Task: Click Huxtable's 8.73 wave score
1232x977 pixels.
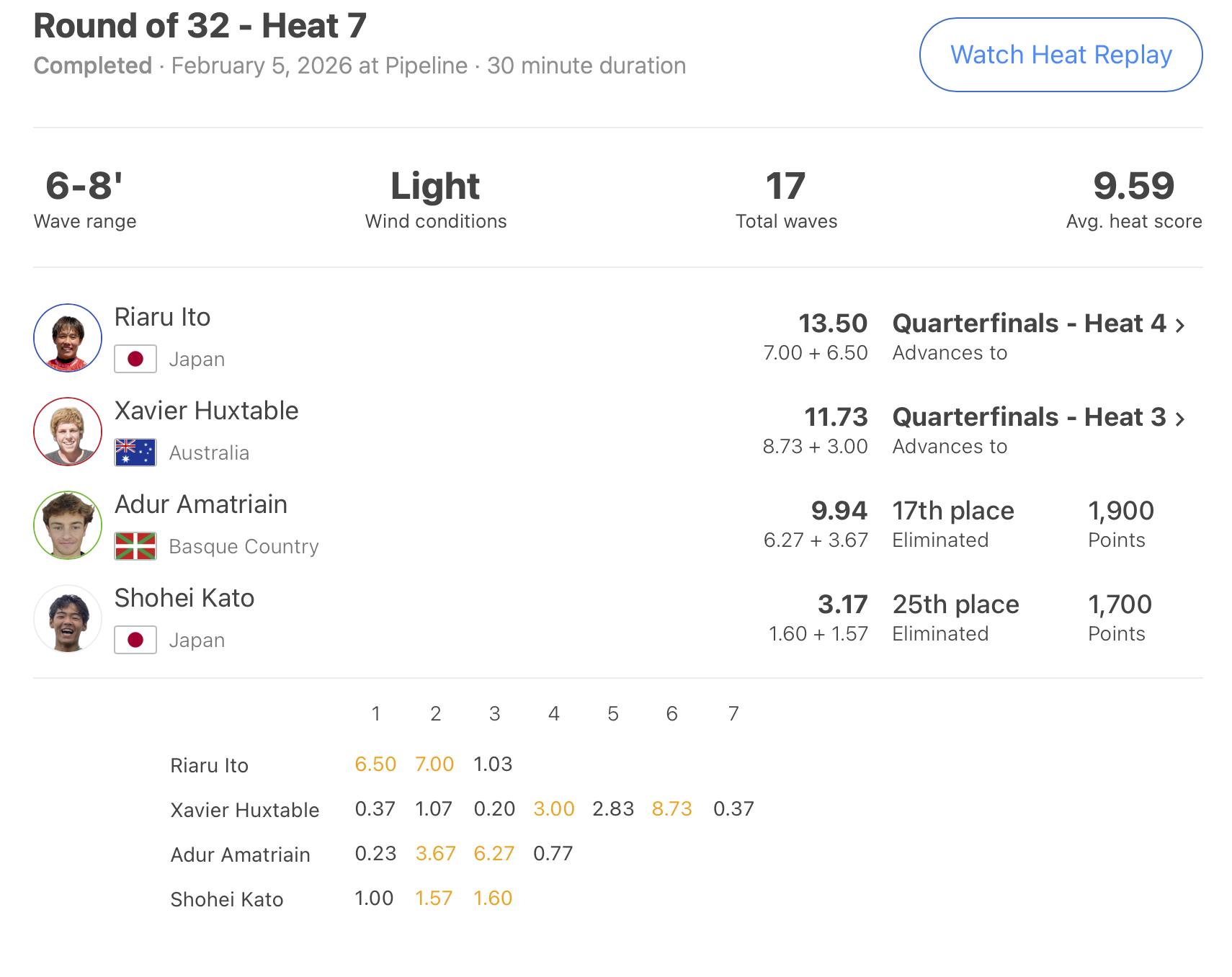Action: [x=671, y=809]
